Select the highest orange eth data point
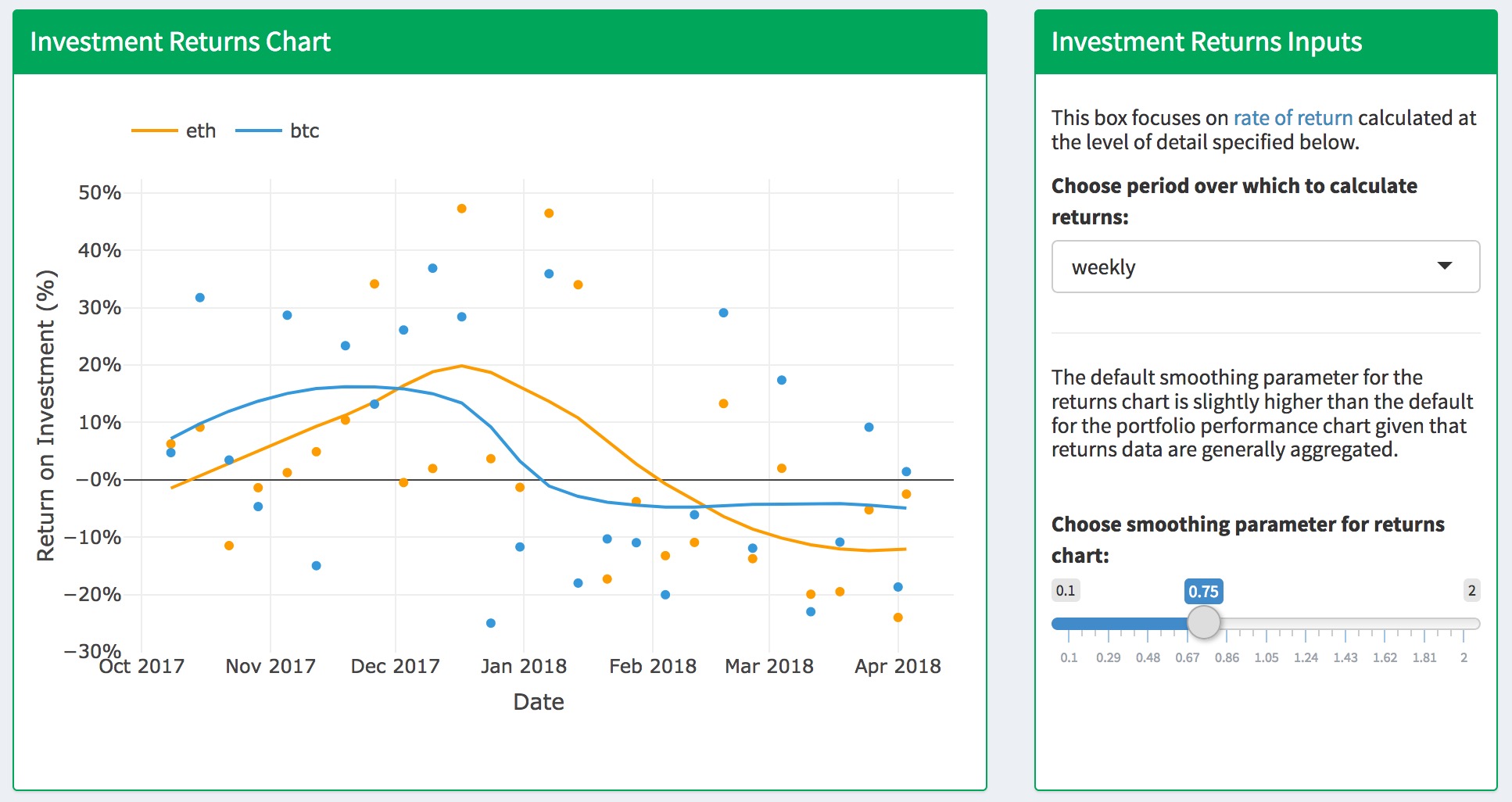 click(461, 209)
